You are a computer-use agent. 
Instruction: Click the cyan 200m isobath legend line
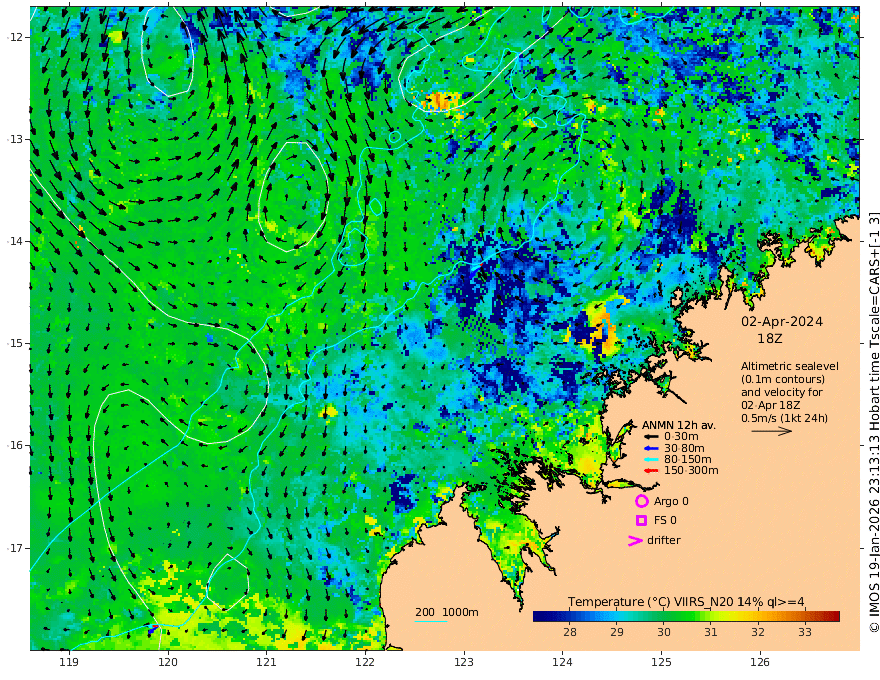coord(430,621)
